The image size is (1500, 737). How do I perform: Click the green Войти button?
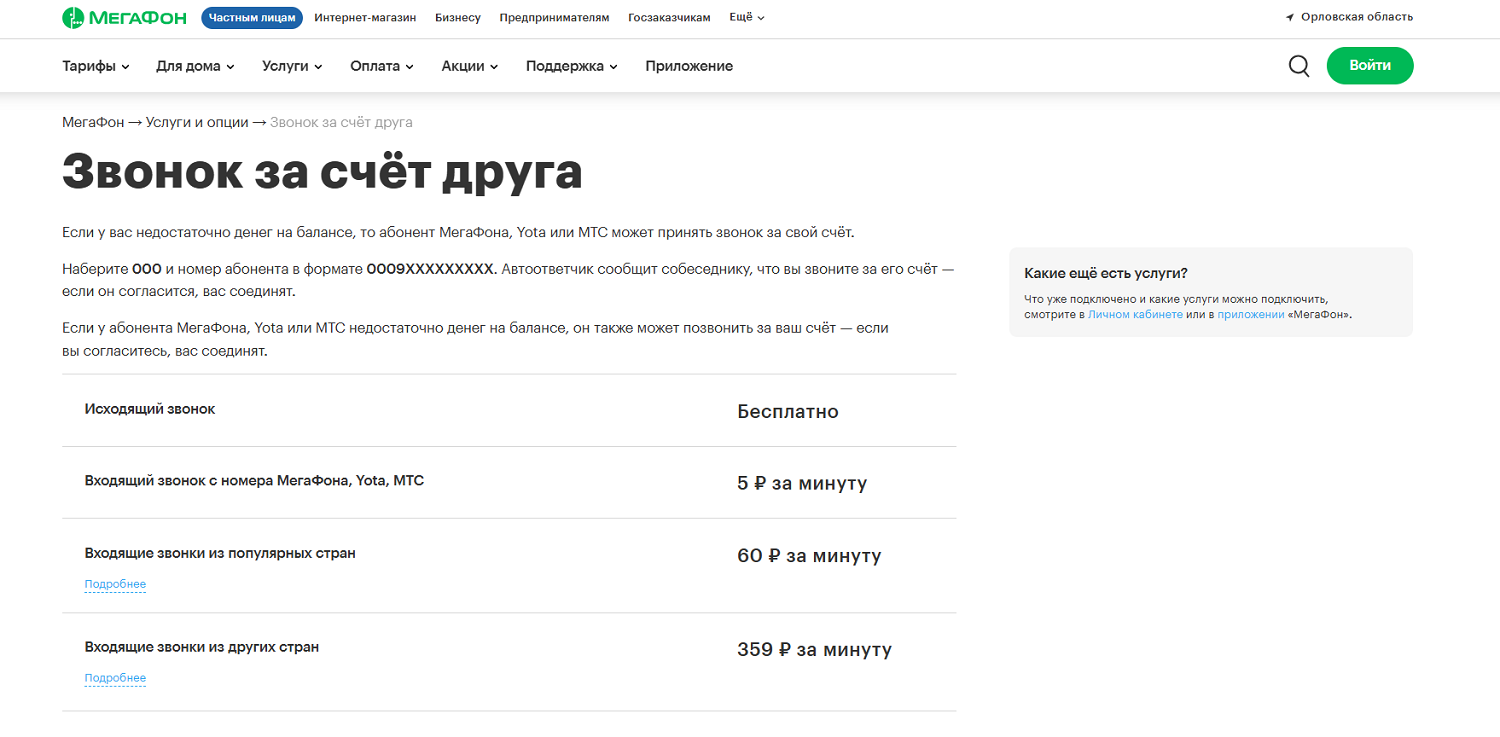tap(1370, 65)
